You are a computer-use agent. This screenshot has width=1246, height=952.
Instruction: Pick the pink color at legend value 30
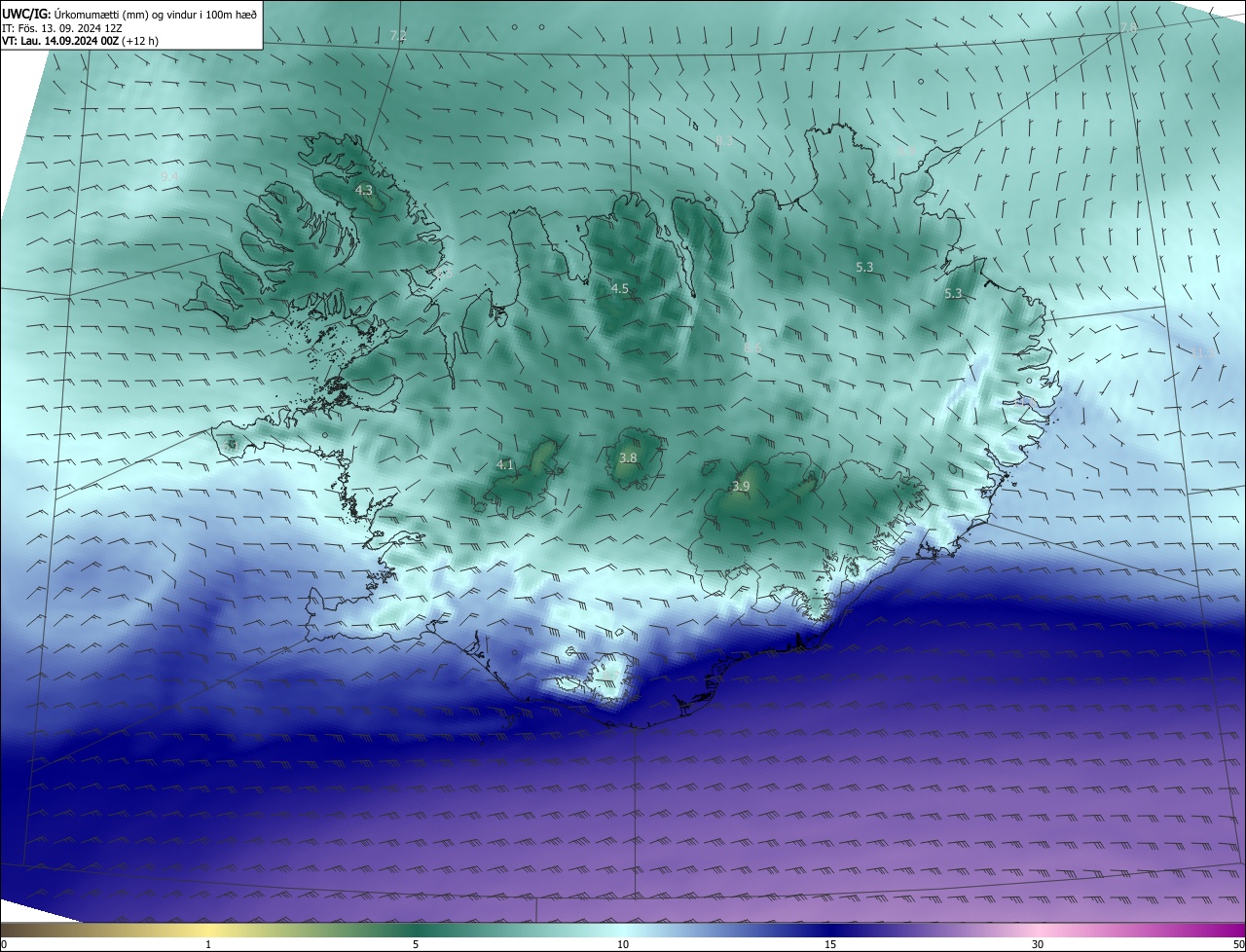pos(1038,930)
